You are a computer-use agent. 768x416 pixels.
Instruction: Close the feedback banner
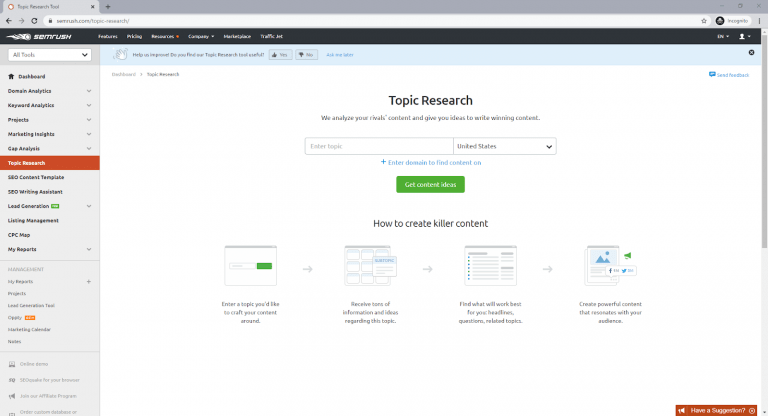click(x=751, y=52)
